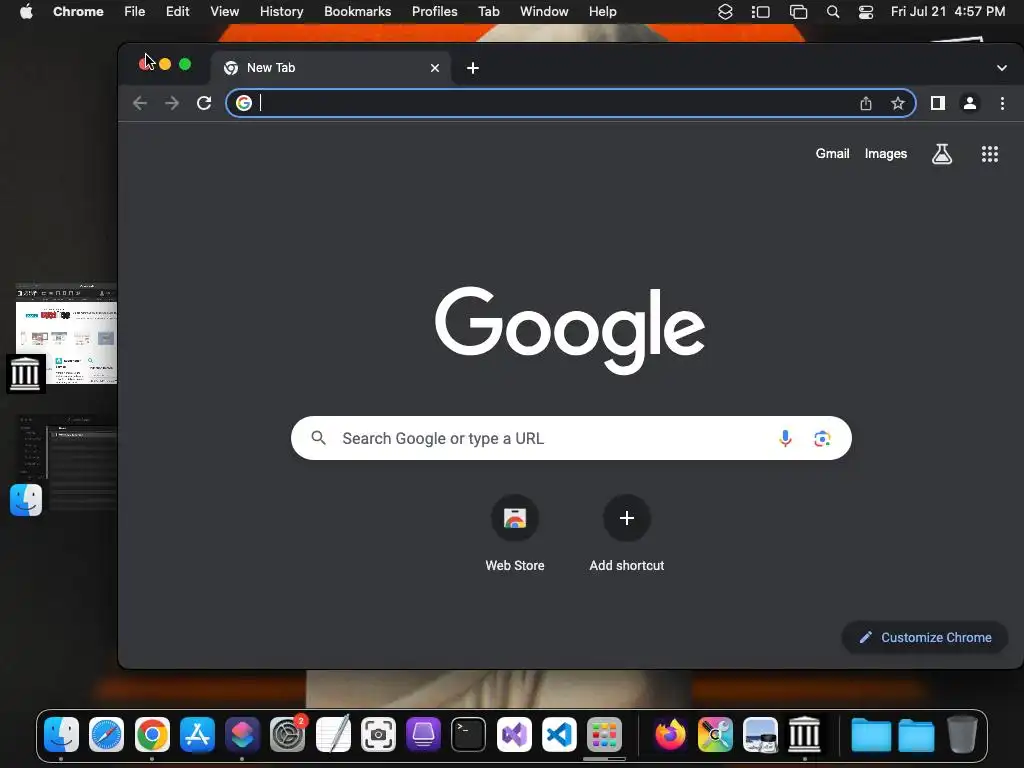This screenshot has height=768, width=1024.
Task: Open the Images link
Action: pos(886,153)
